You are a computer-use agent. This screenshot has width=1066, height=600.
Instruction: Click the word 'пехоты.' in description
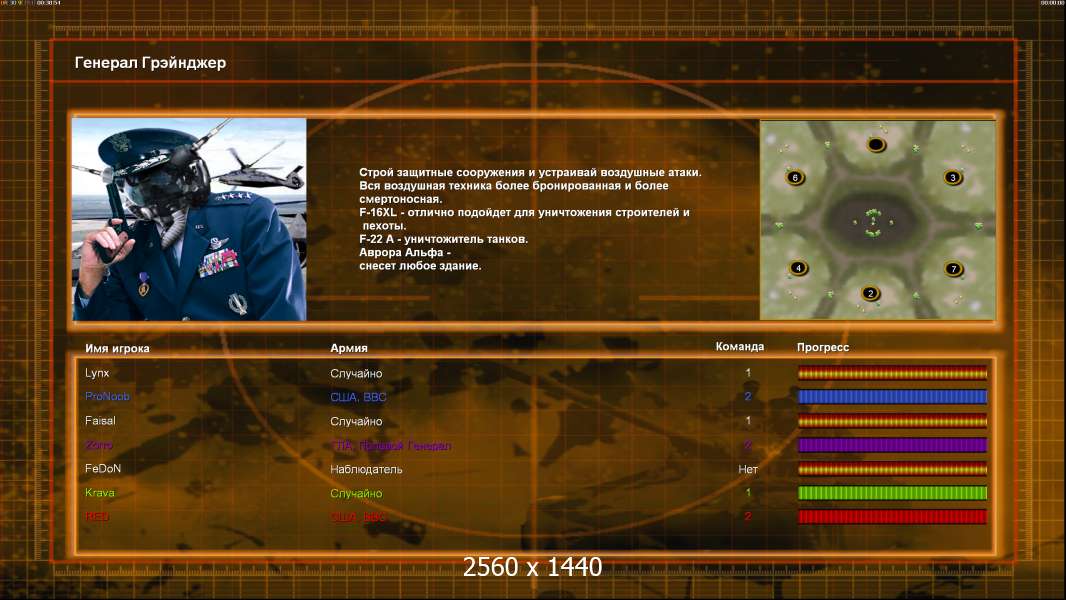pos(384,226)
